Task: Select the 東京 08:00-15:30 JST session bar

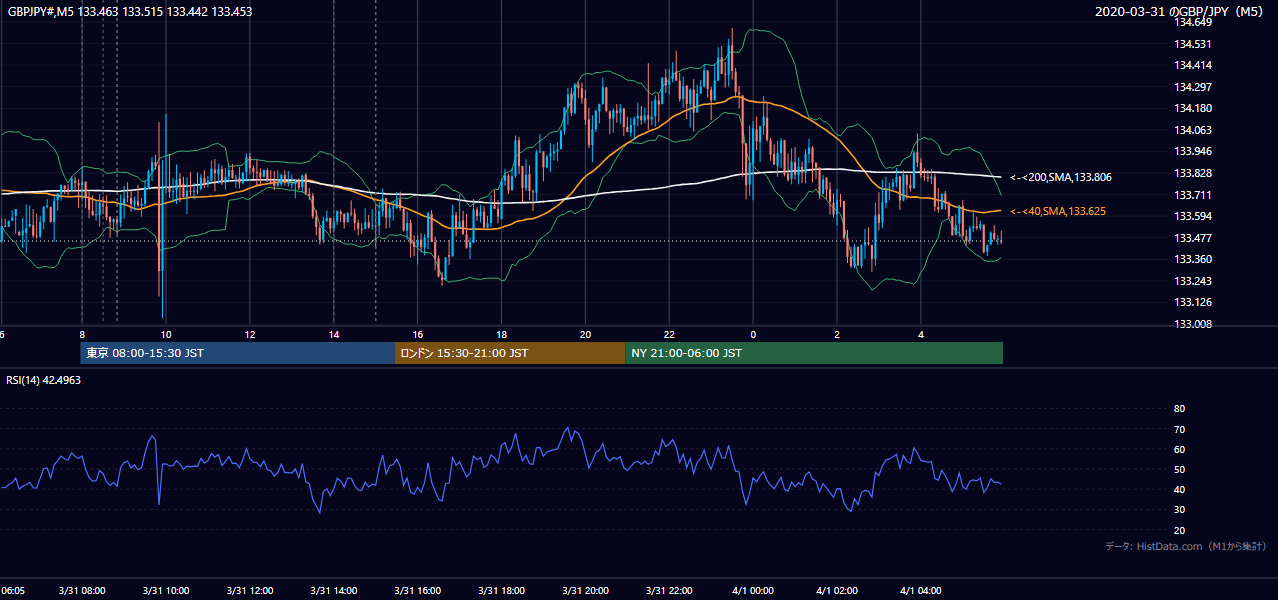Action: [x=238, y=353]
